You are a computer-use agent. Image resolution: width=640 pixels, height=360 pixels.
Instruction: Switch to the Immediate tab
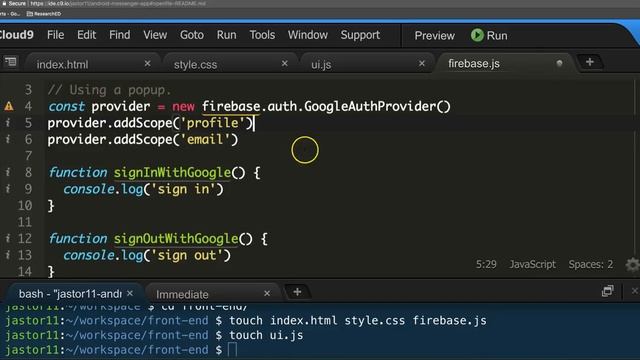[x=182, y=294]
